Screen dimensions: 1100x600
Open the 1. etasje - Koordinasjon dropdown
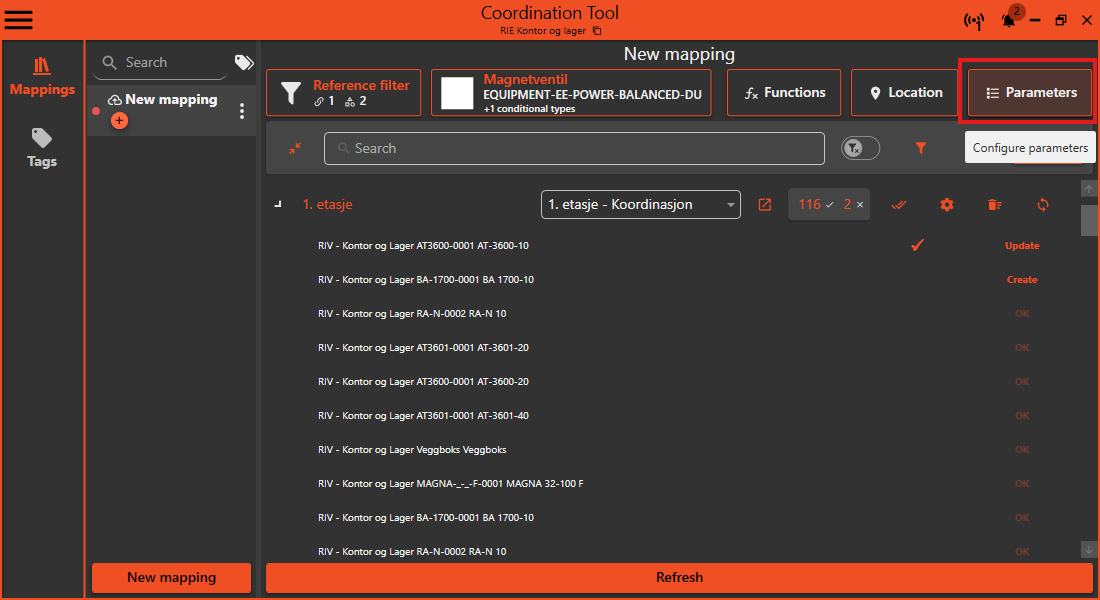click(x=640, y=204)
